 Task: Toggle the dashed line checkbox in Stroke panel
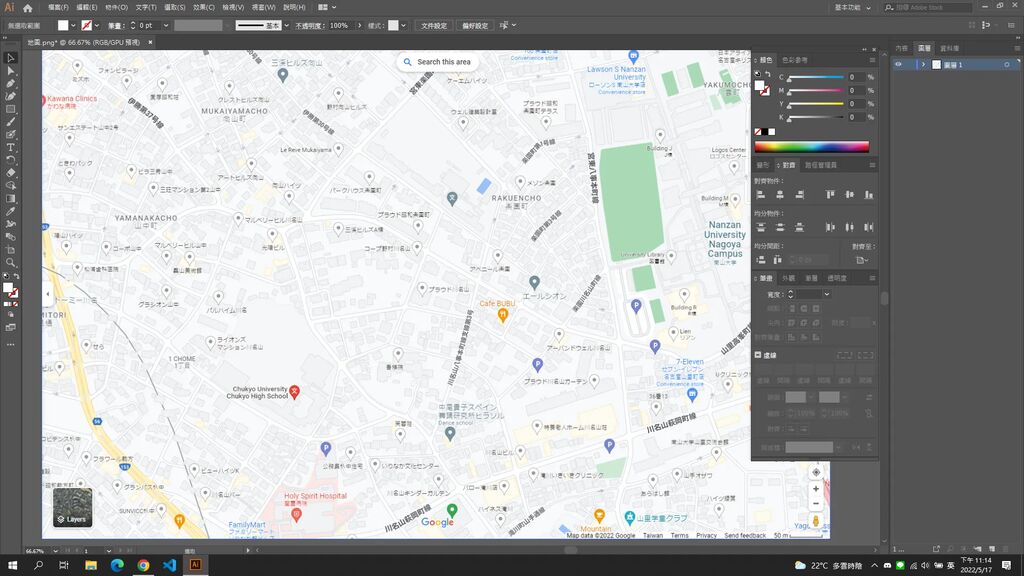pyautogui.click(x=758, y=355)
